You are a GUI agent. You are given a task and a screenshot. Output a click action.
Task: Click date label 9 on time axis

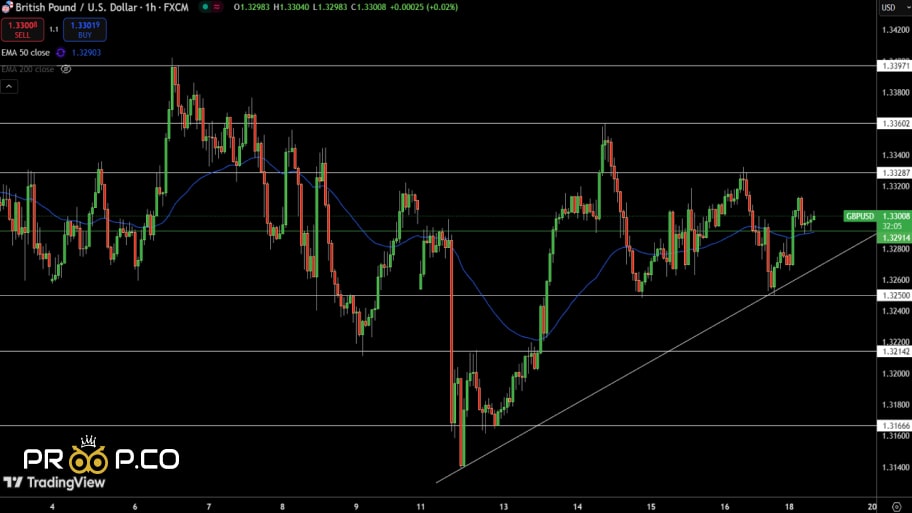[356, 507]
